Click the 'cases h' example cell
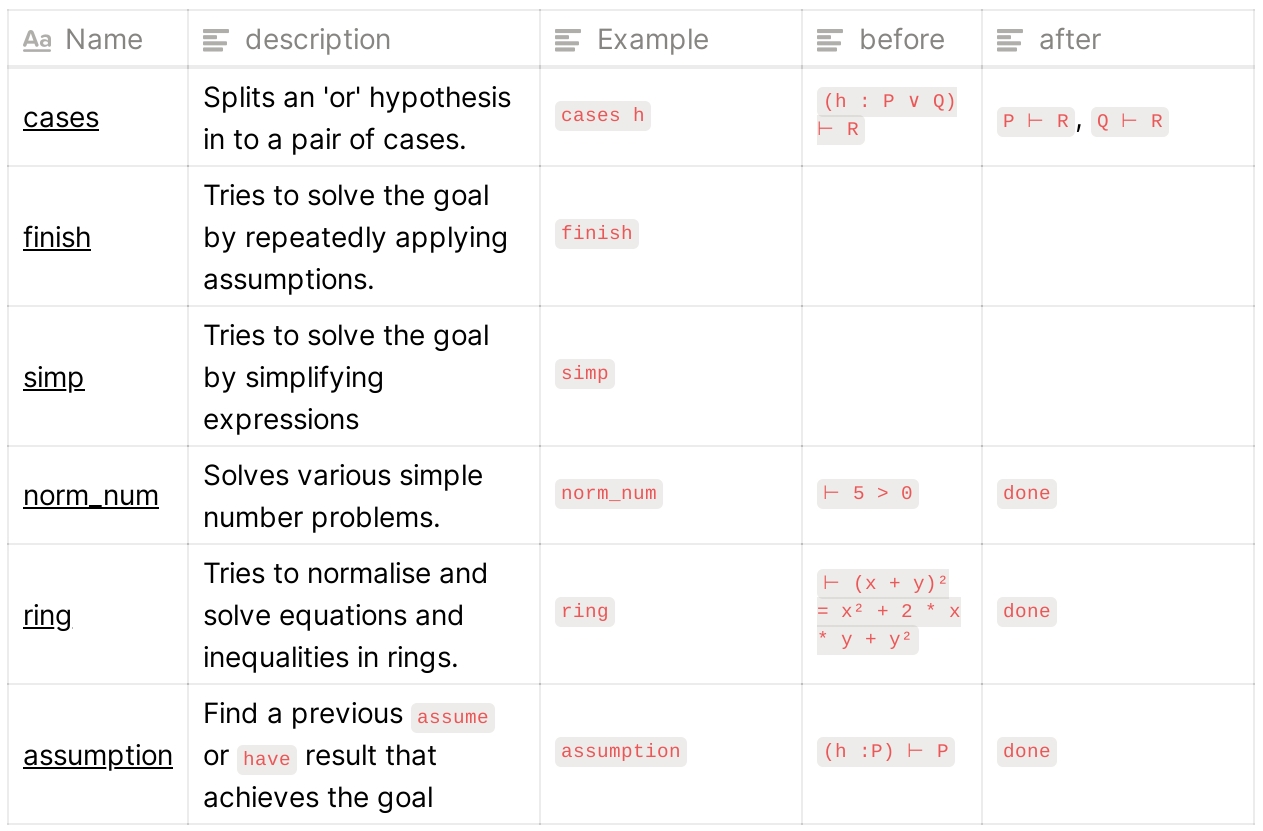 pyautogui.click(x=603, y=116)
